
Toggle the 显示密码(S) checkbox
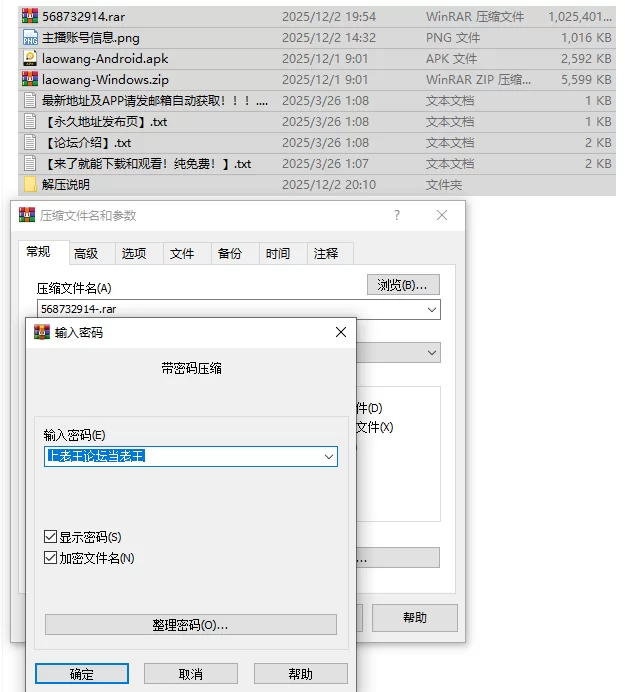coord(50,537)
